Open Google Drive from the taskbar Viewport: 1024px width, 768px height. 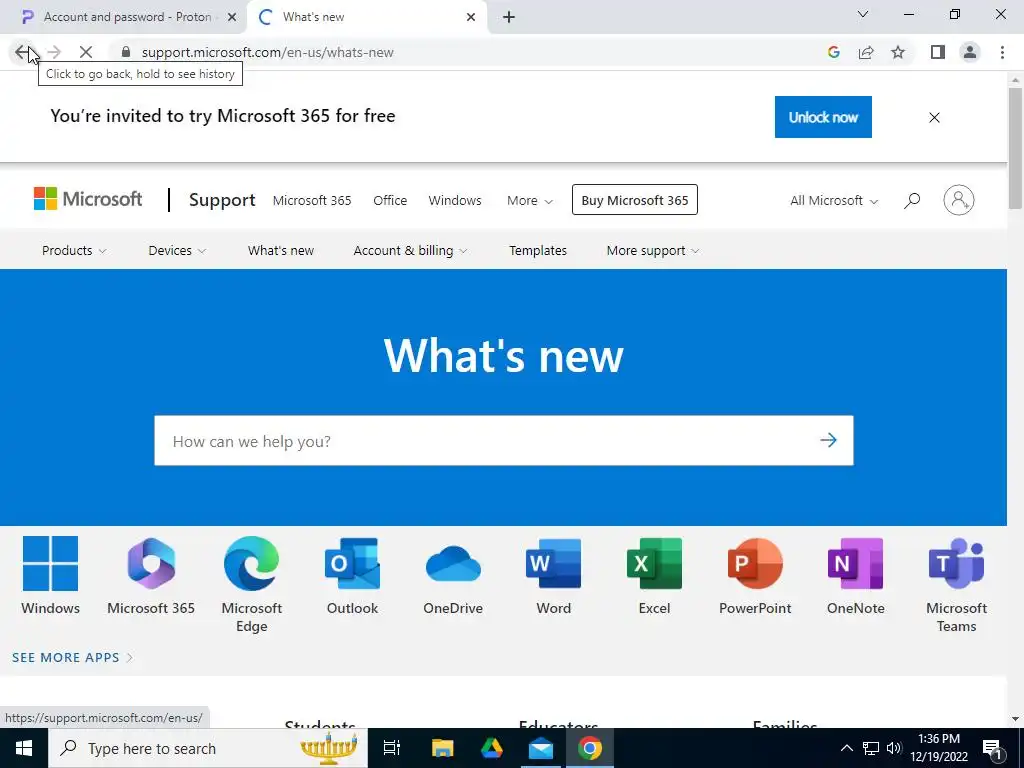pos(492,748)
